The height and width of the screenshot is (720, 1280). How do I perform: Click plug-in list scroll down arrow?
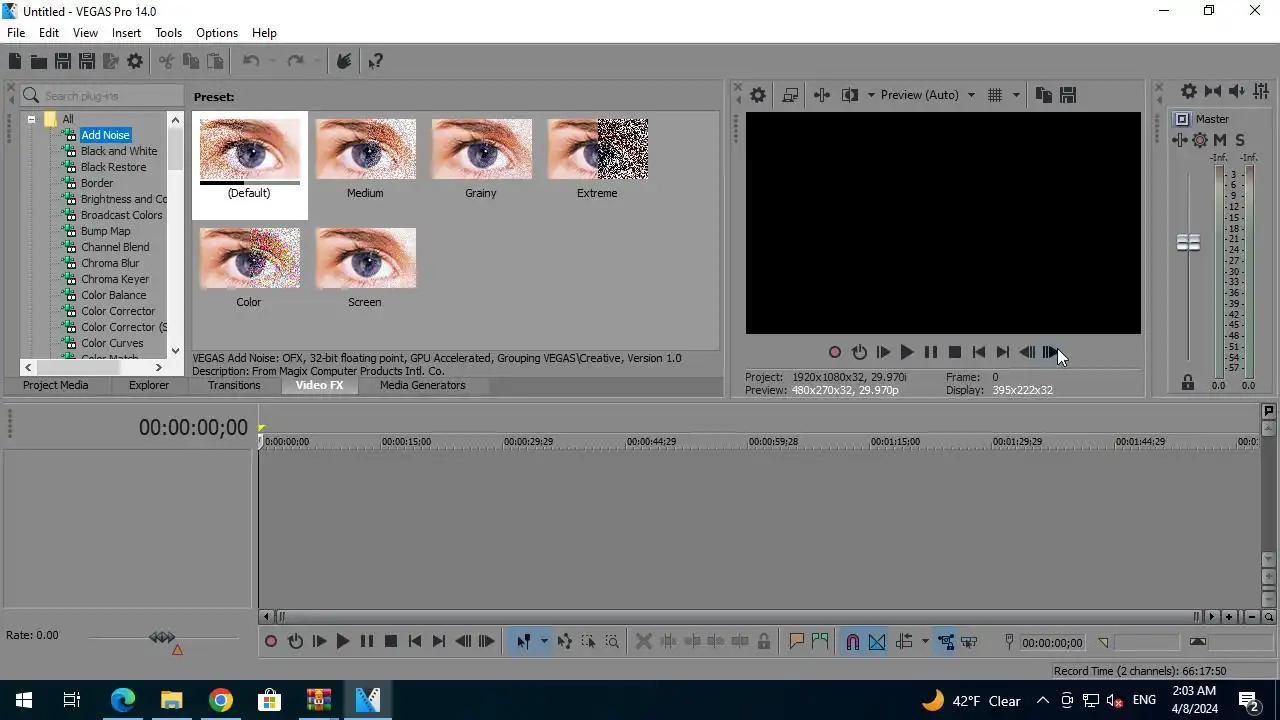pyautogui.click(x=176, y=351)
